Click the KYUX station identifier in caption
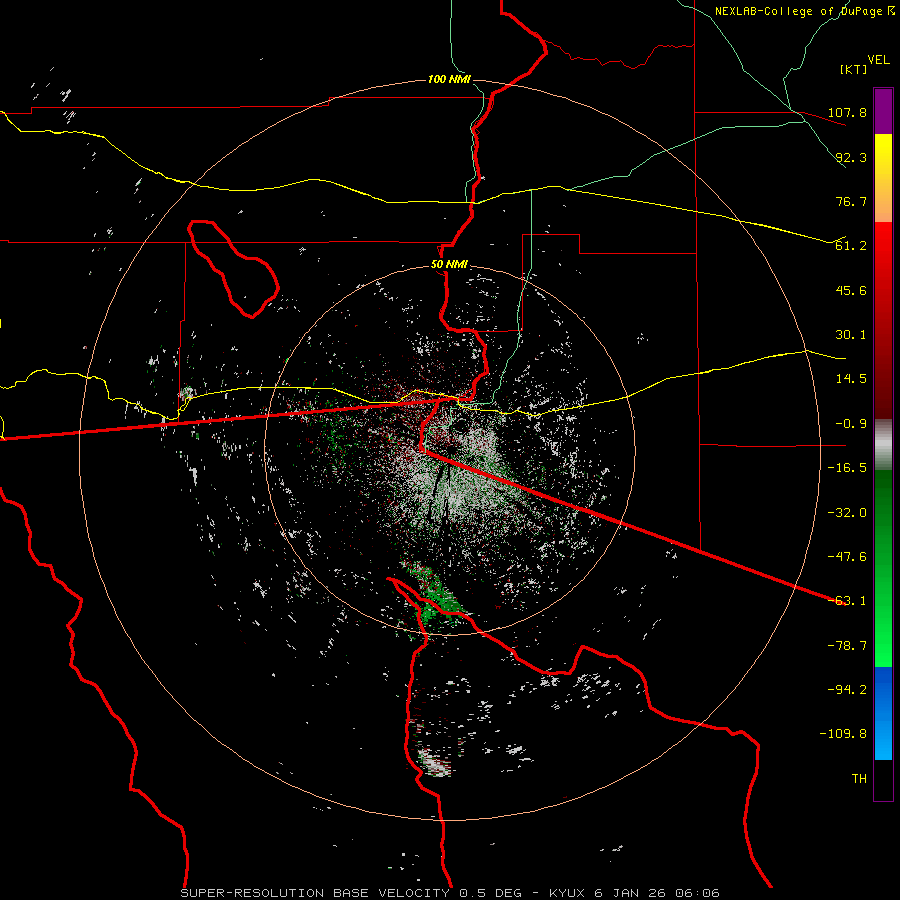This screenshot has height=900, width=900. pos(567,893)
